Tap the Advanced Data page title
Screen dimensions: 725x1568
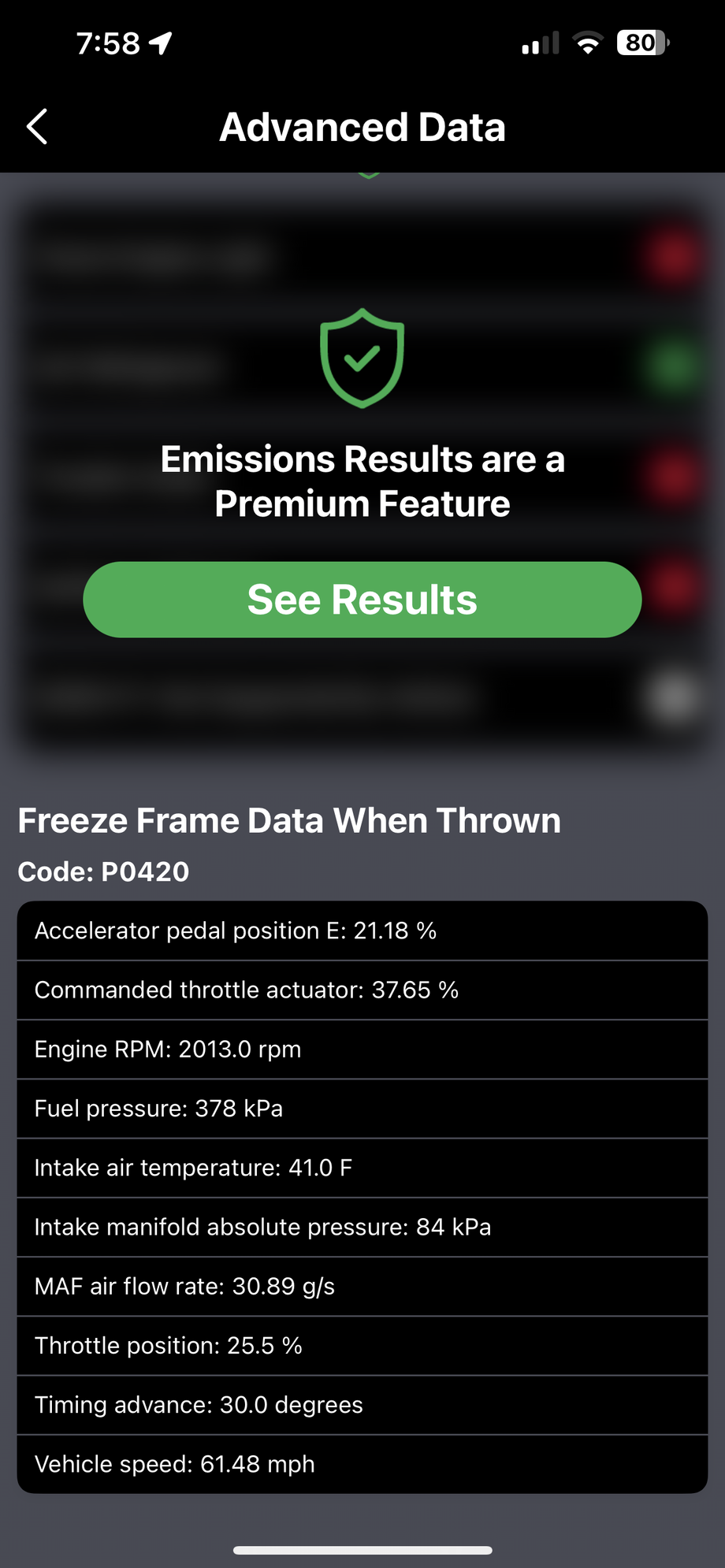pyautogui.click(x=362, y=127)
